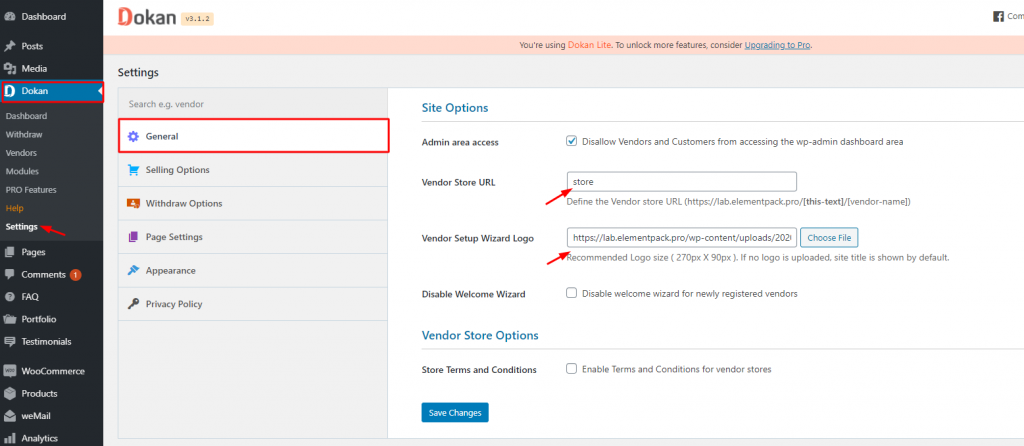Focus the settings search box
The height and width of the screenshot is (446, 1024).
(253, 103)
